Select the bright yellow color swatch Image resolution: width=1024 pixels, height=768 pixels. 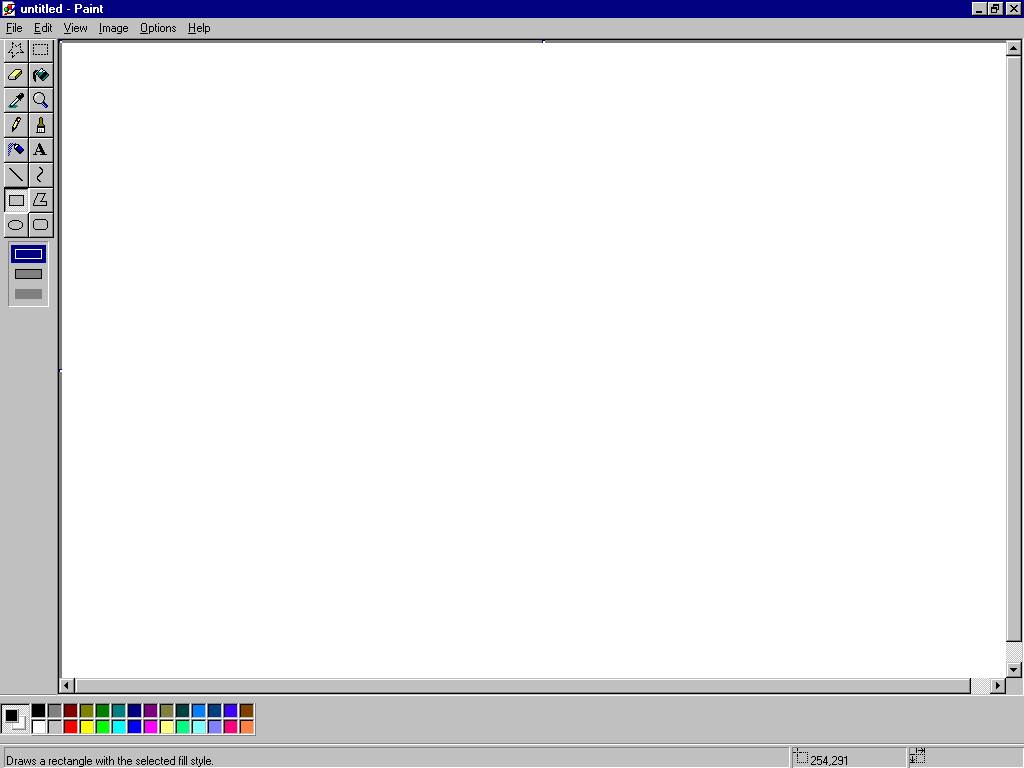87,727
